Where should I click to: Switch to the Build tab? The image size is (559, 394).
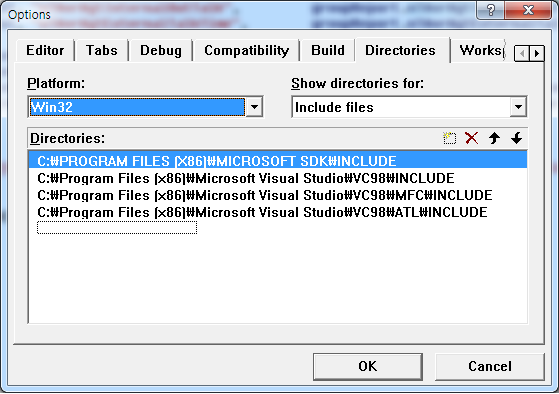tap(328, 50)
